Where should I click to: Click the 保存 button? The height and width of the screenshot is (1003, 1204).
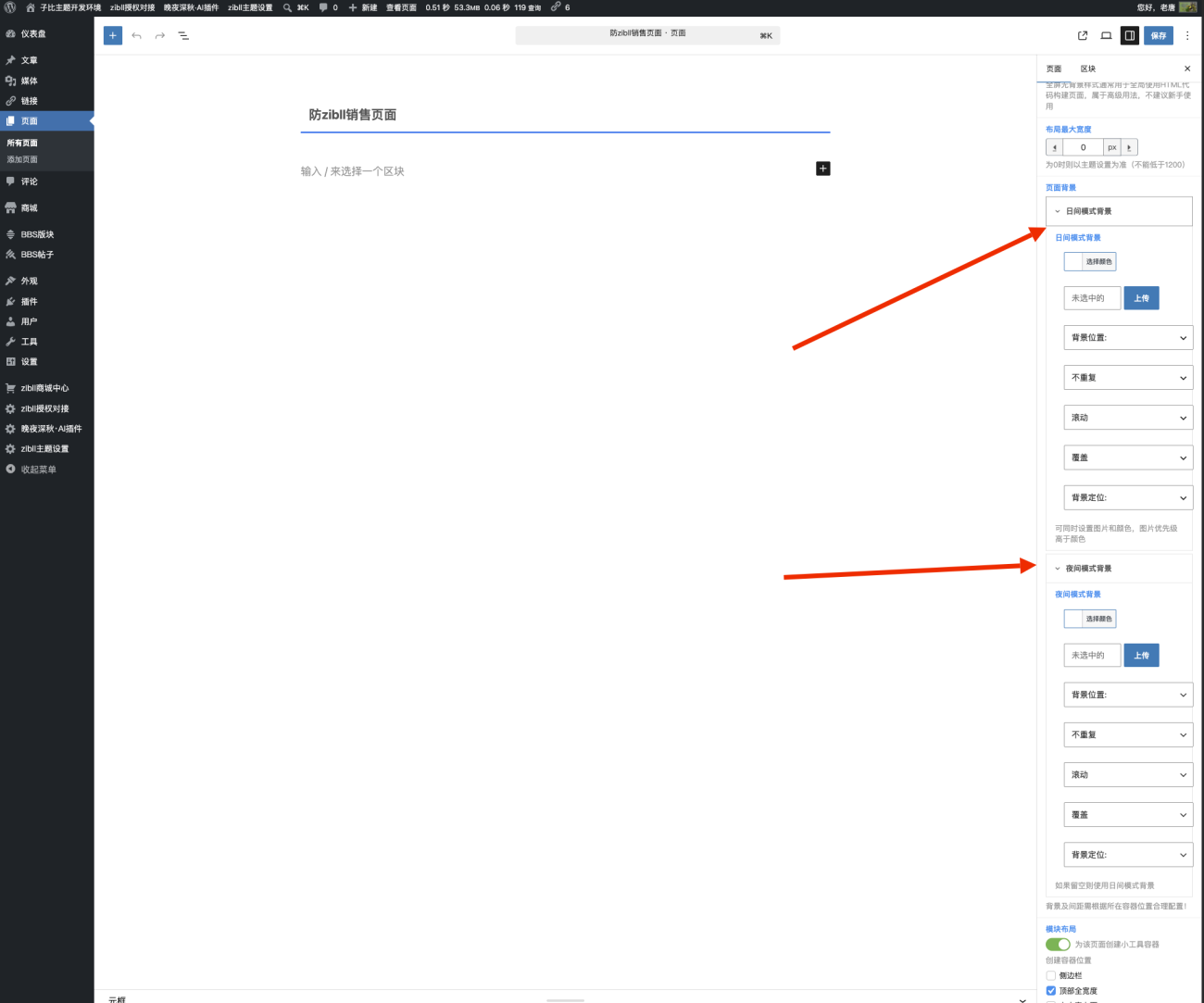click(x=1159, y=35)
